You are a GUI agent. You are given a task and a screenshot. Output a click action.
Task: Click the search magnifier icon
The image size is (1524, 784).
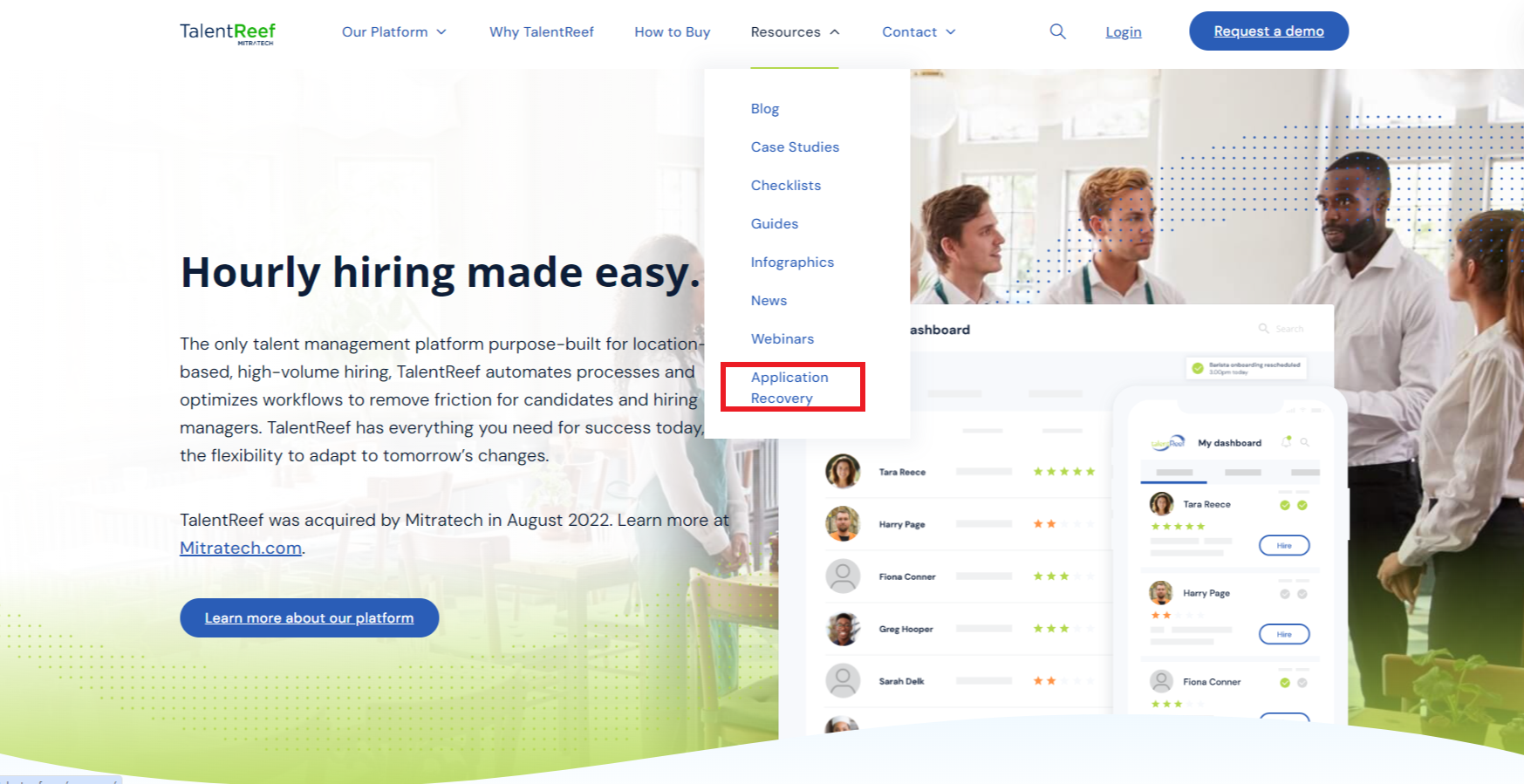pos(1057,31)
